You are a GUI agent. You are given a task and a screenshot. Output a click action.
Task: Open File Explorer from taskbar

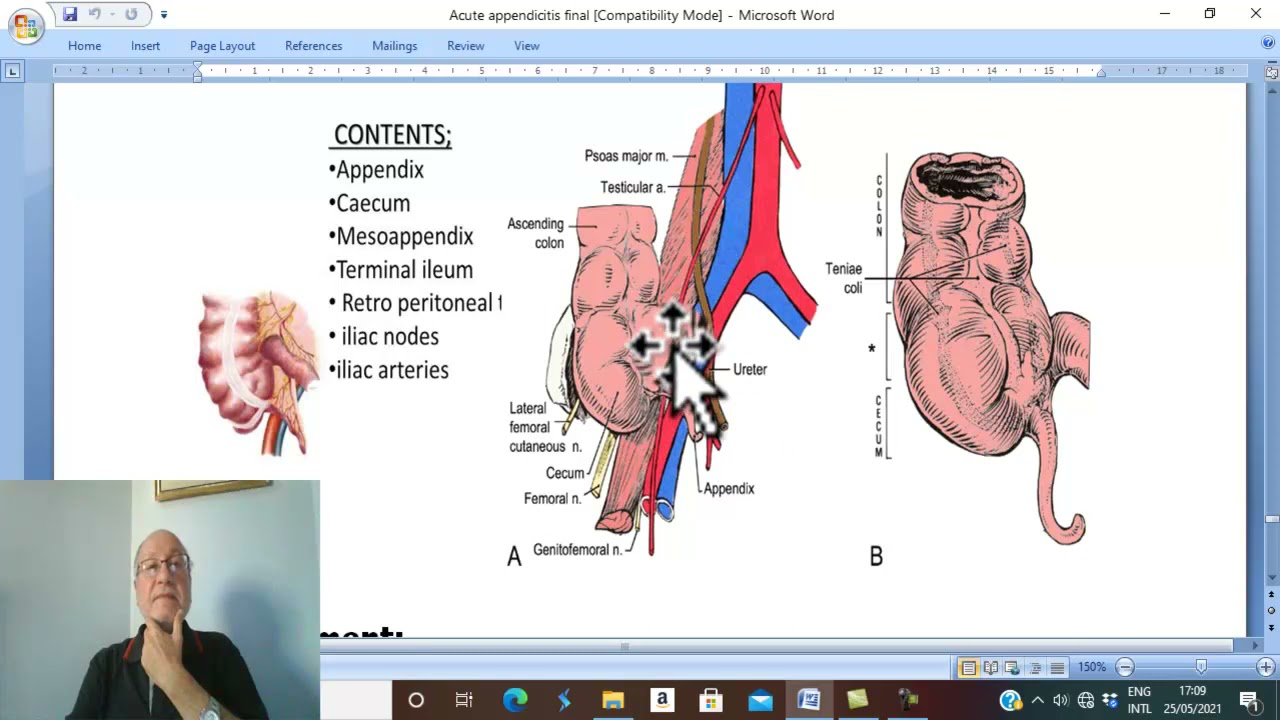[x=613, y=700]
